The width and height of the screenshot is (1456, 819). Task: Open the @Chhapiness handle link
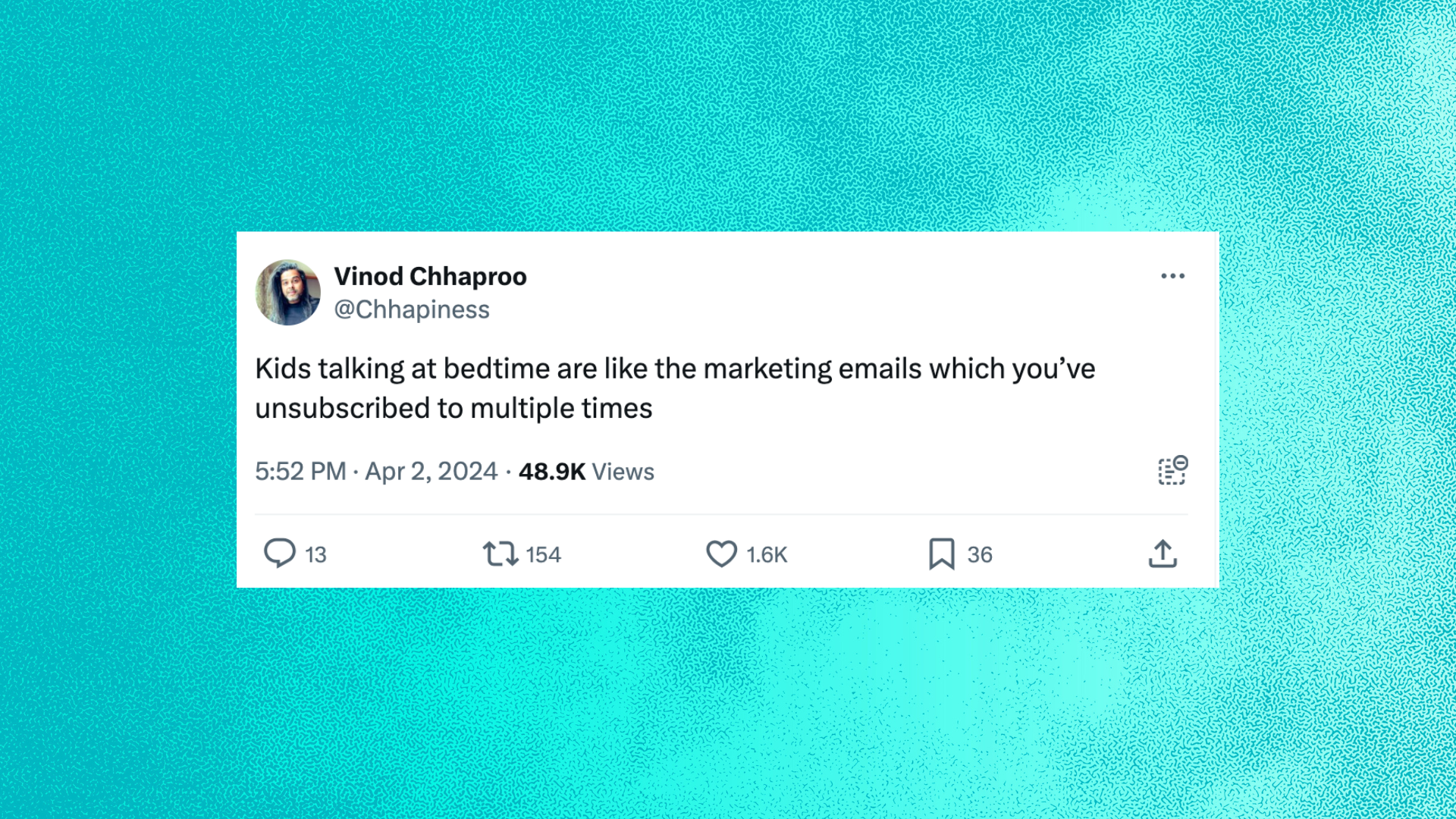coord(412,309)
